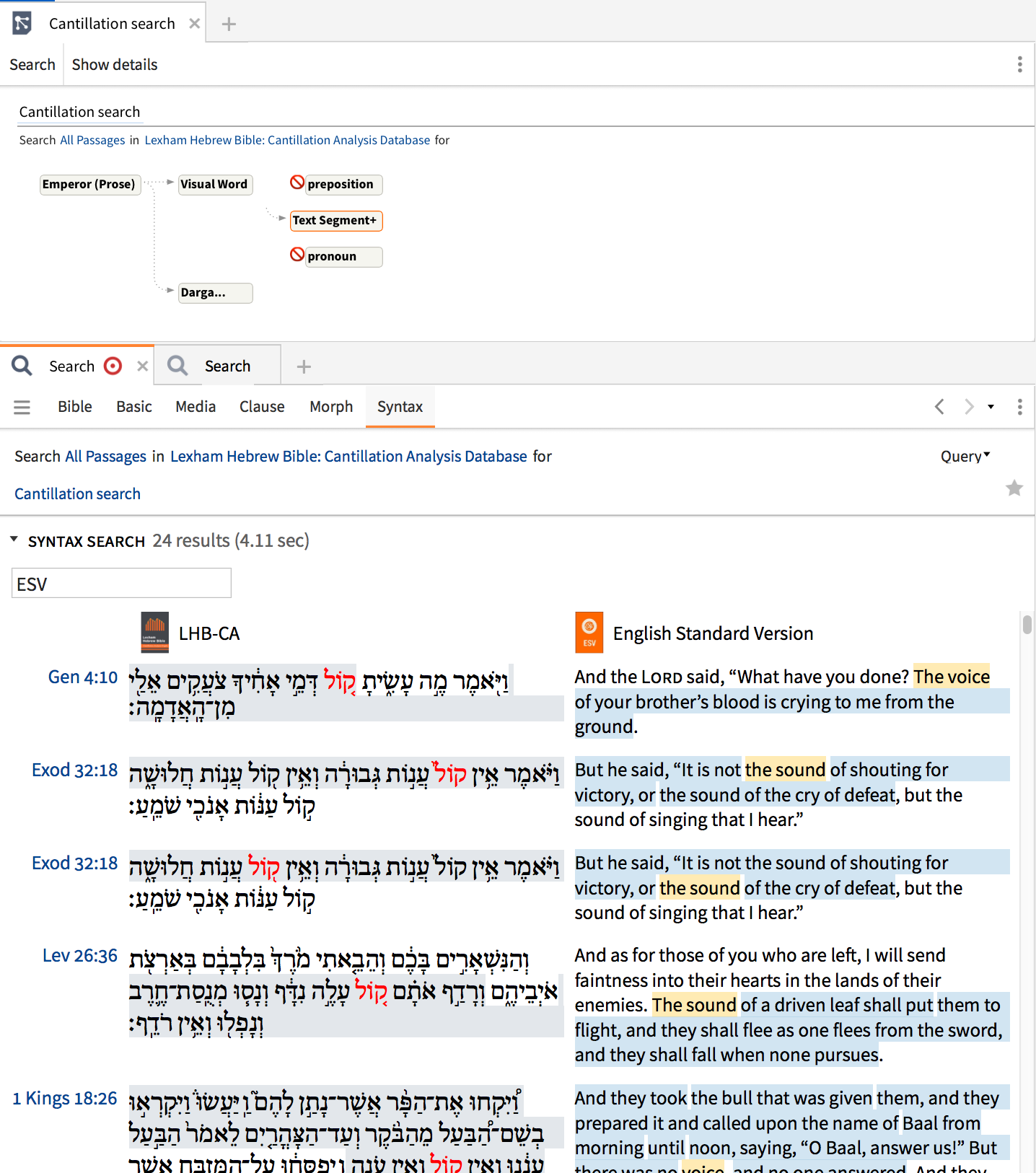Open the Cantillation search query link
Screen dimensions: 1036x1173
tap(78, 494)
